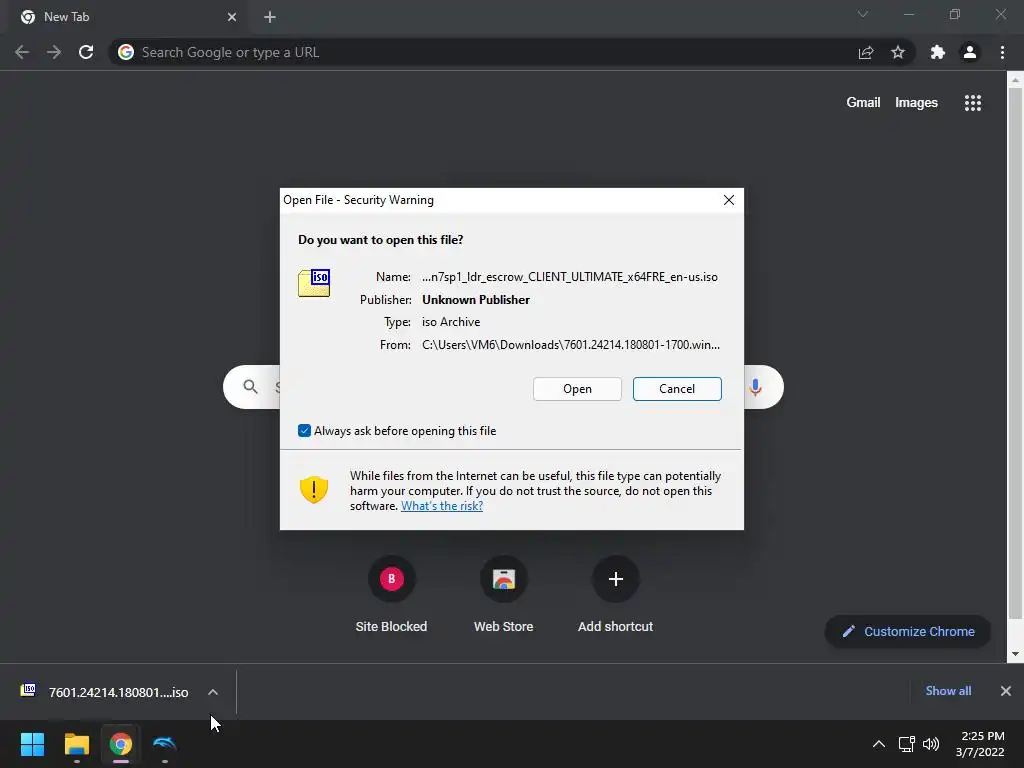Viewport: 1024px width, 768px height.
Task: Open the Images link
Action: click(916, 103)
